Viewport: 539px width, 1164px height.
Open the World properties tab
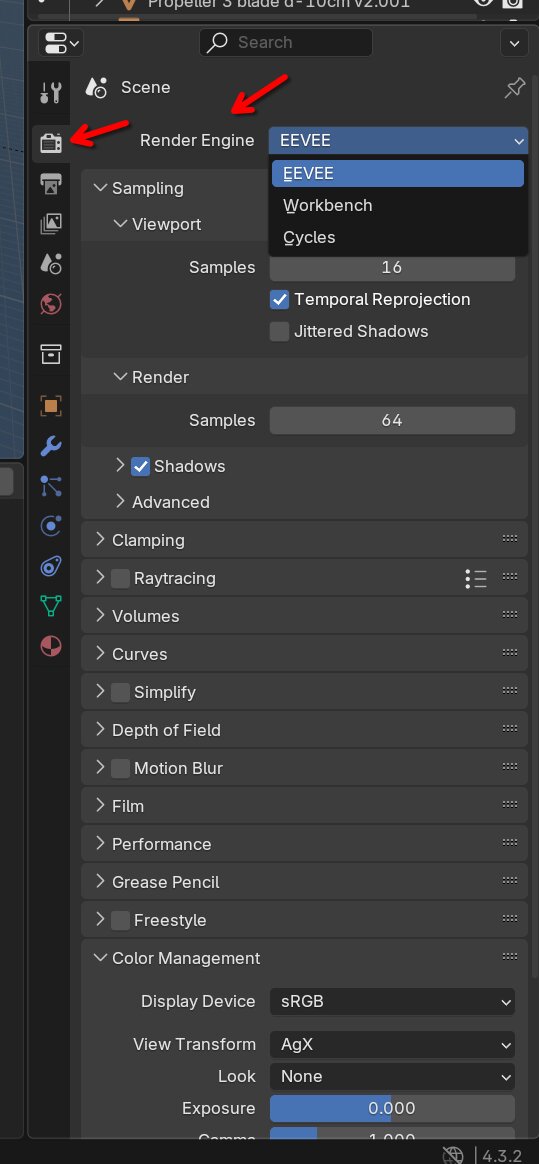50,304
